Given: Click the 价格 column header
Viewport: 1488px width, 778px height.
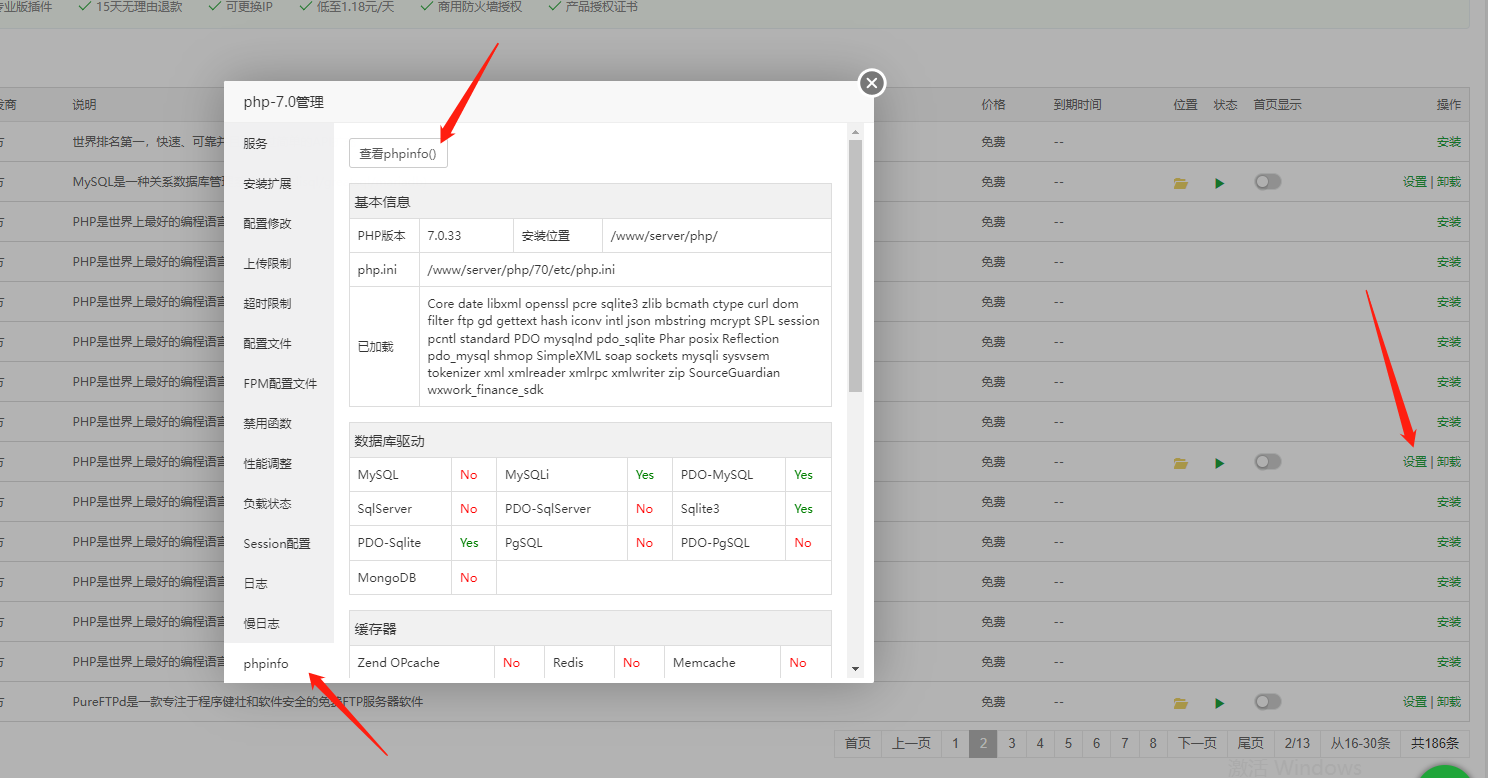Looking at the screenshot, I should pos(993,104).
